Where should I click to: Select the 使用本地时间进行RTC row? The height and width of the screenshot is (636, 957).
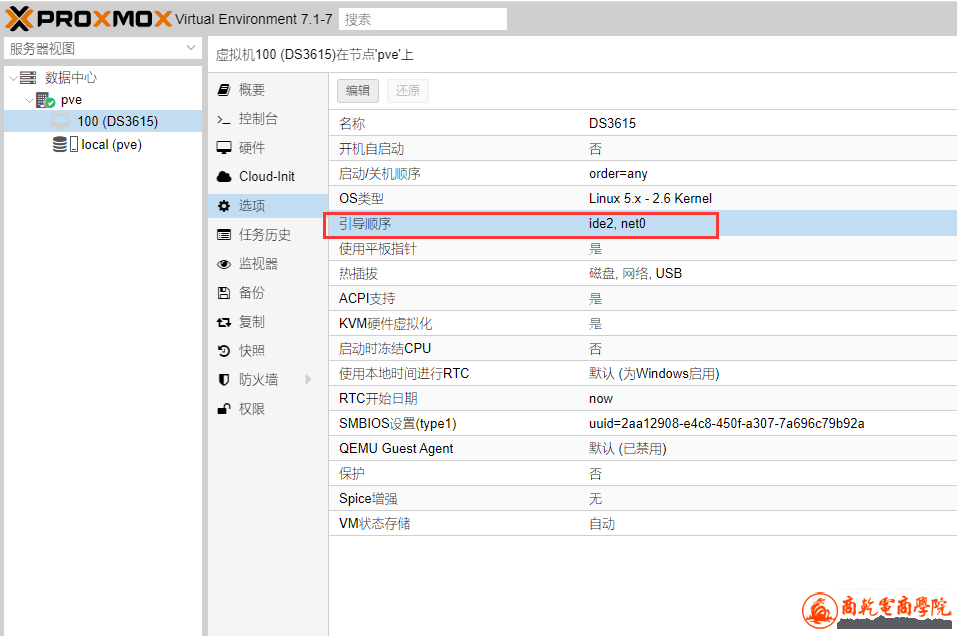click(643, 374)
